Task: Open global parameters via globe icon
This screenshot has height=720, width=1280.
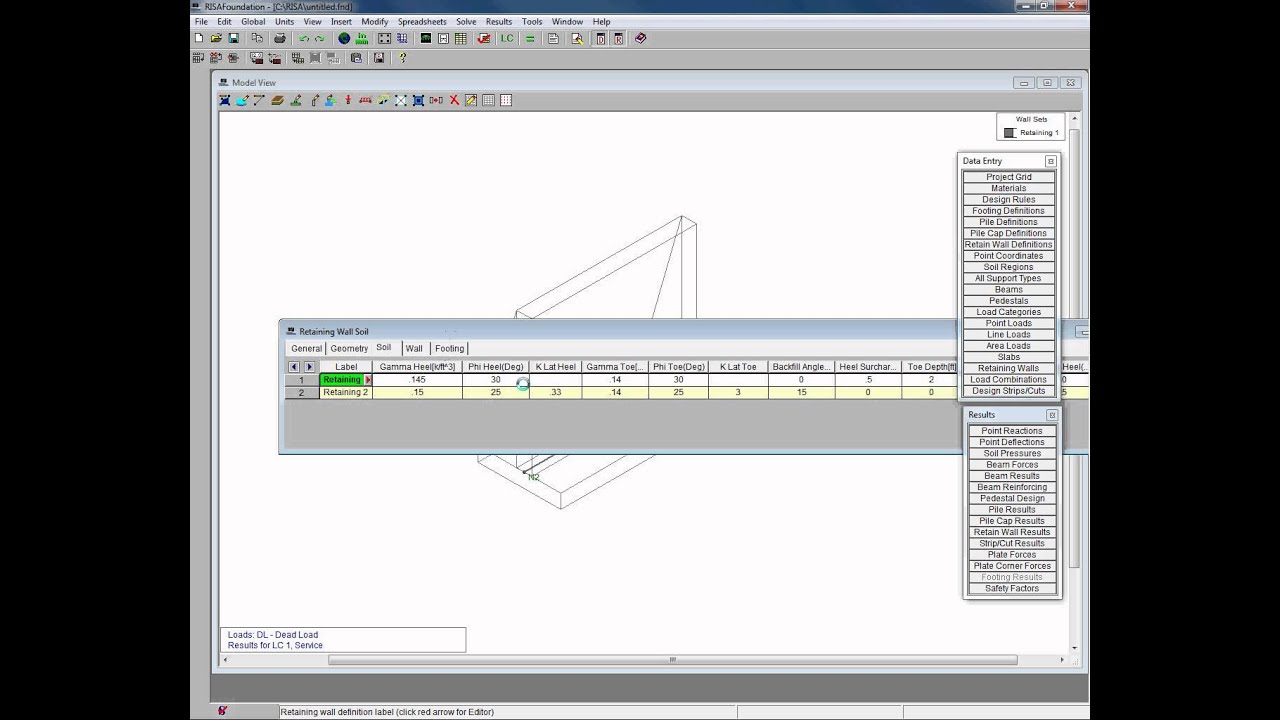Action: (x=344, y=38)
